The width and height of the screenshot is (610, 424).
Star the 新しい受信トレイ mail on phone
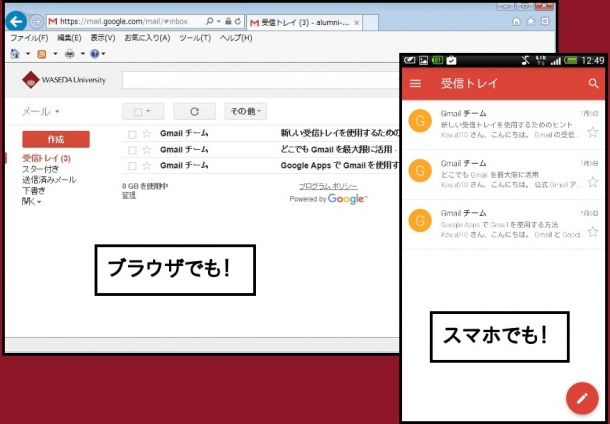(592, 132)
